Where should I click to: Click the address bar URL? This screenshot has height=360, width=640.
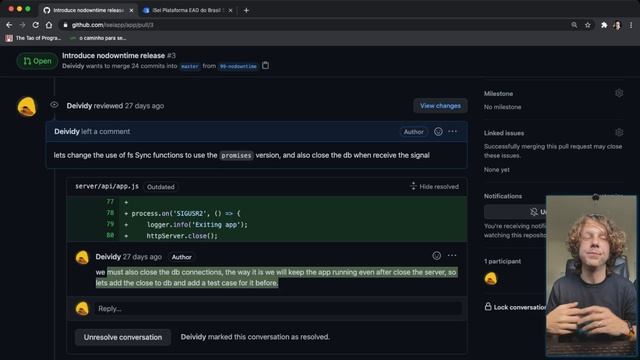(x=113, y=25)
